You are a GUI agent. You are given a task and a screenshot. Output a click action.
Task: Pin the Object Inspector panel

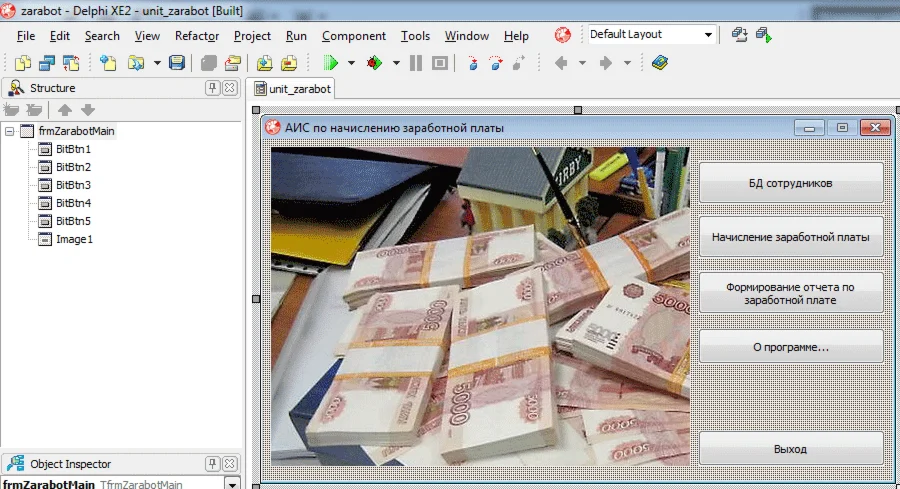(x=212, y=463)
